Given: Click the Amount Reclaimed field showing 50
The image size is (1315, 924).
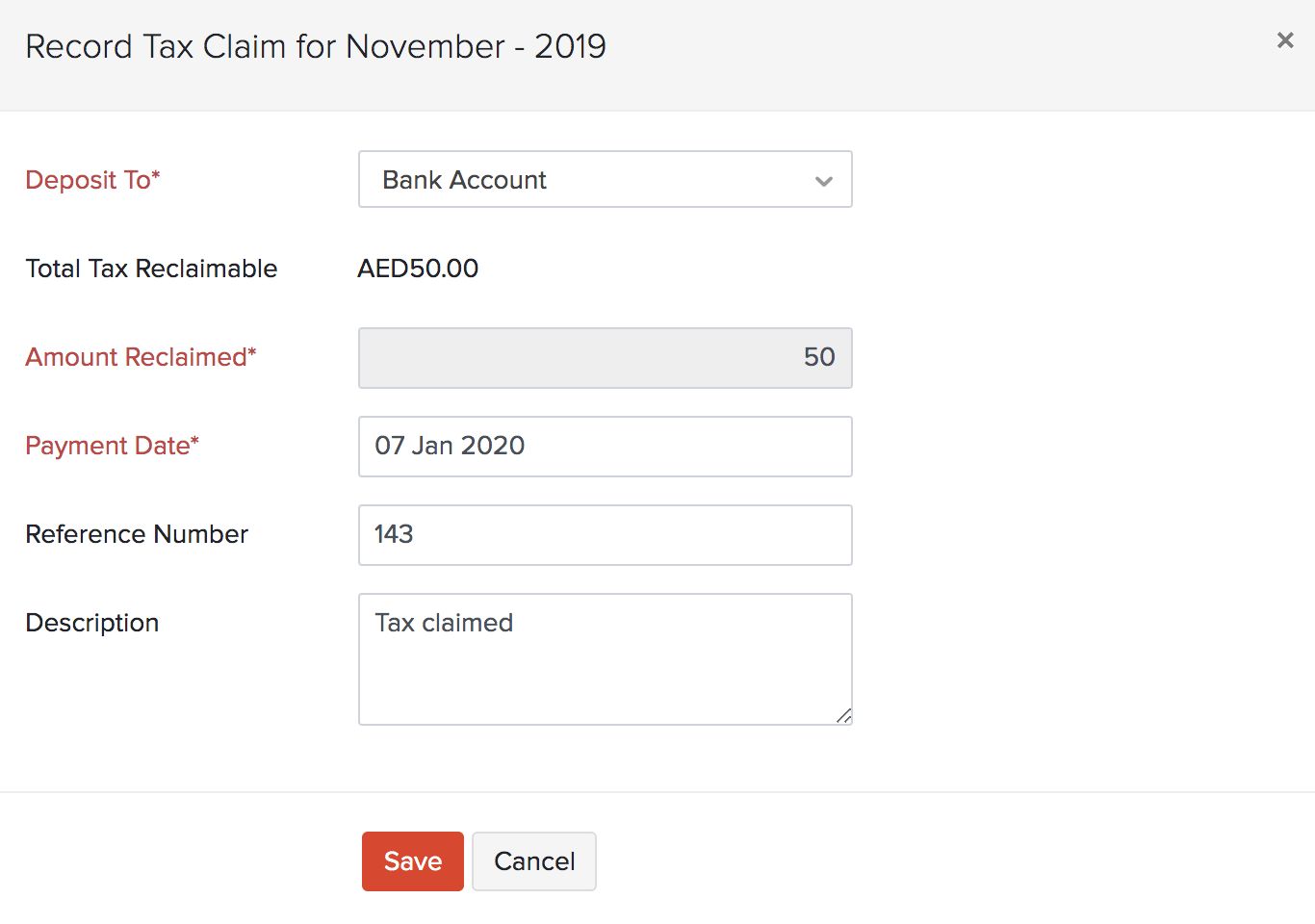Looking at the screenshot, I should (605, 357).
